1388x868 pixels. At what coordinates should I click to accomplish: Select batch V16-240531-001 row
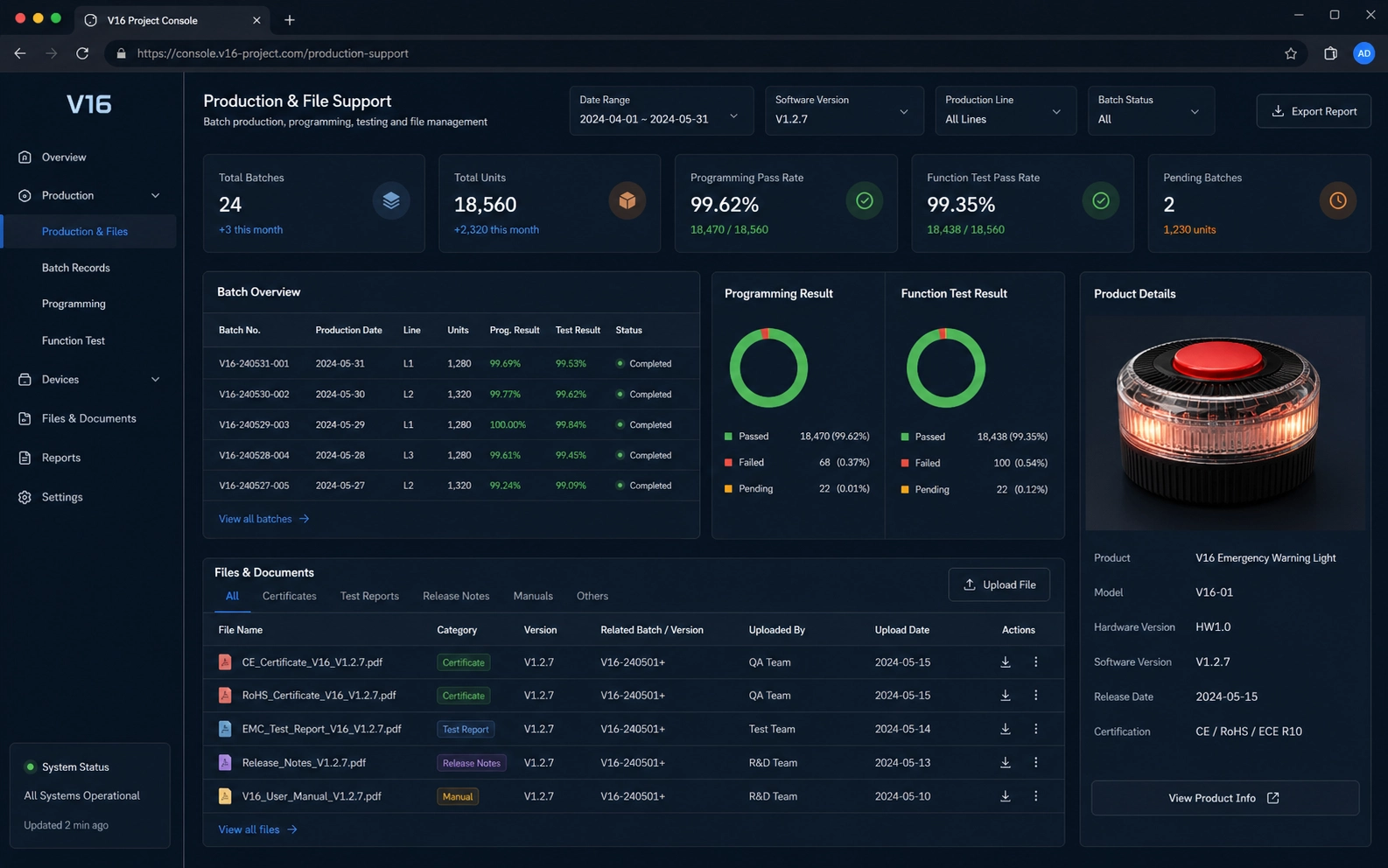click(x=452, y=364)
